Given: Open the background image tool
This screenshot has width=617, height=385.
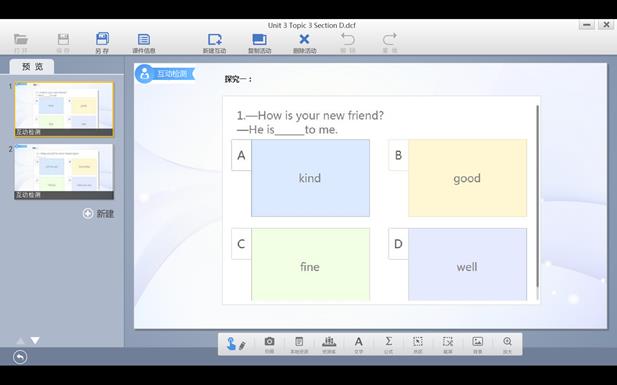Looking at the screenshot, I should coord(478,341).
